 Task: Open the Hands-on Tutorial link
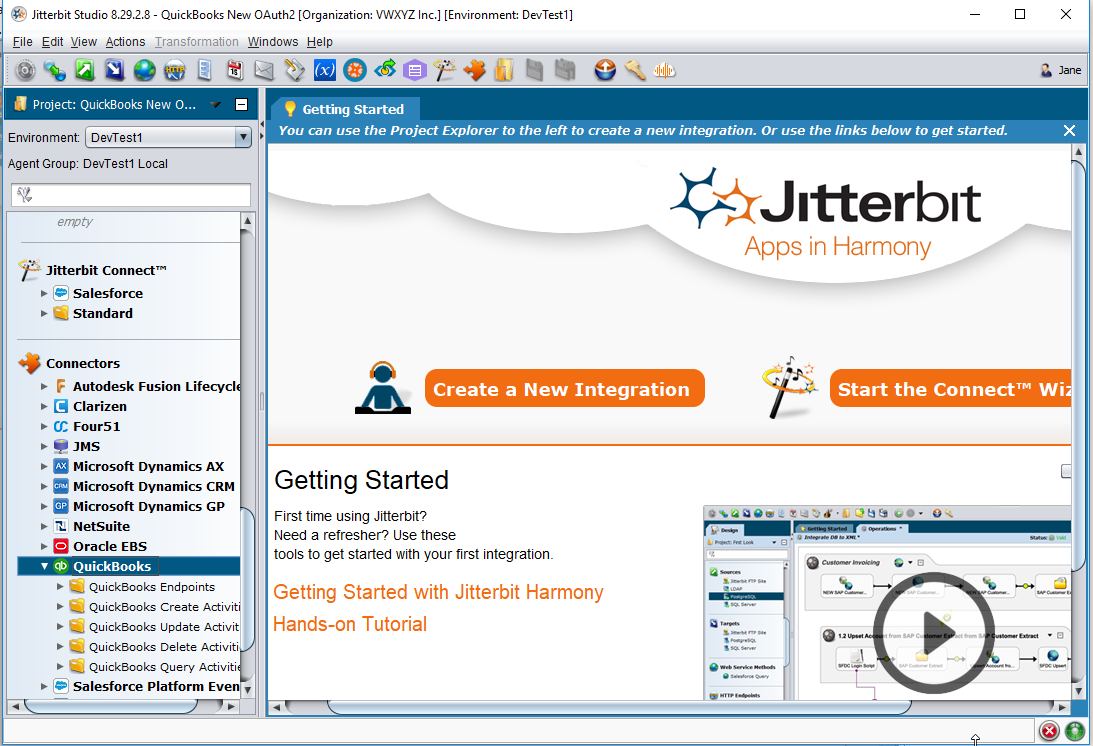(350, 624)
